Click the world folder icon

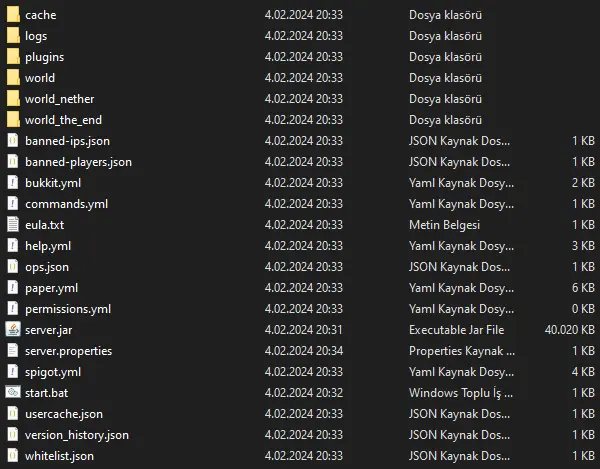click(13, 78)
